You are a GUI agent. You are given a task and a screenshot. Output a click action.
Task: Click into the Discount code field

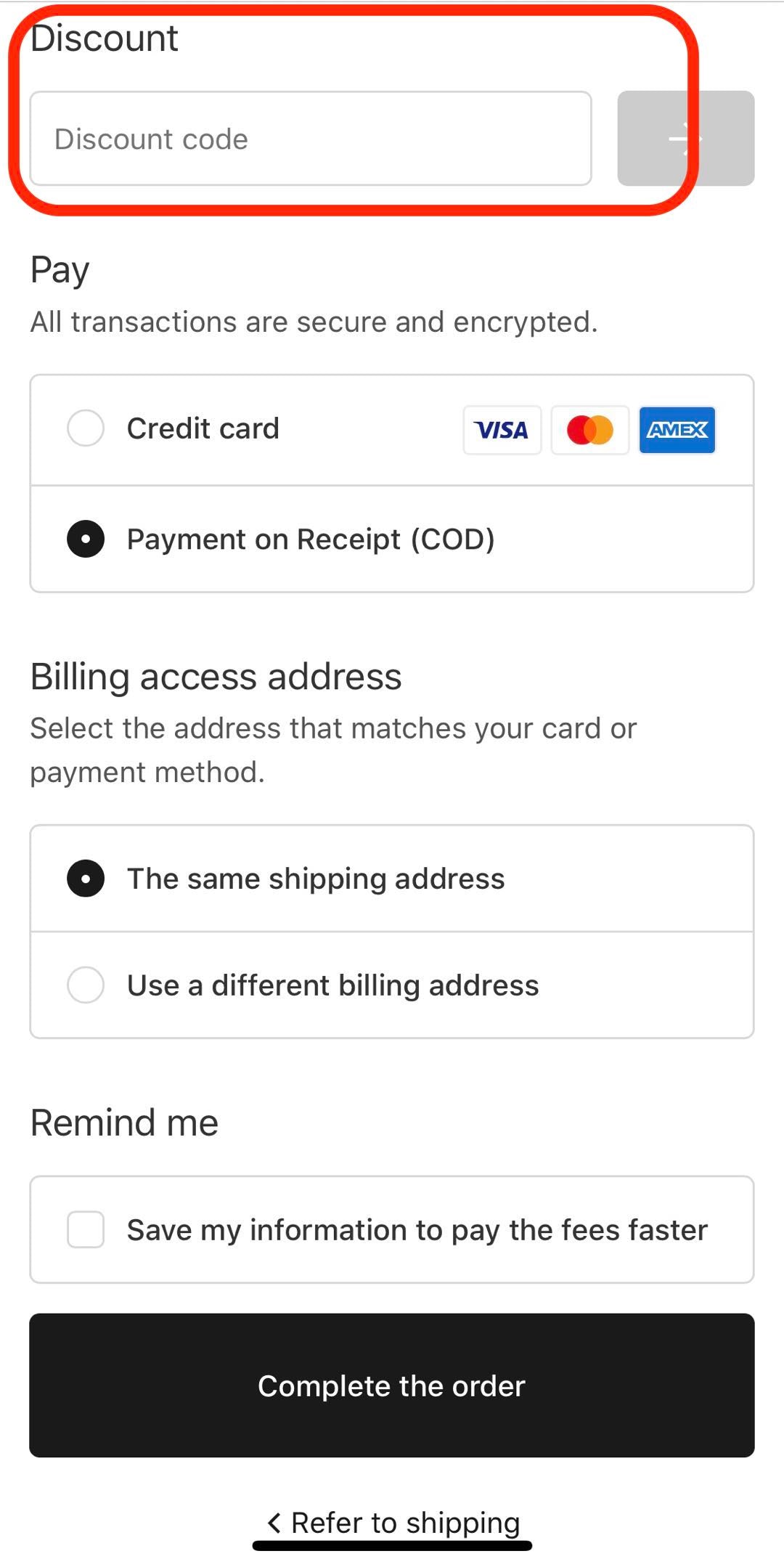[311, 139]
